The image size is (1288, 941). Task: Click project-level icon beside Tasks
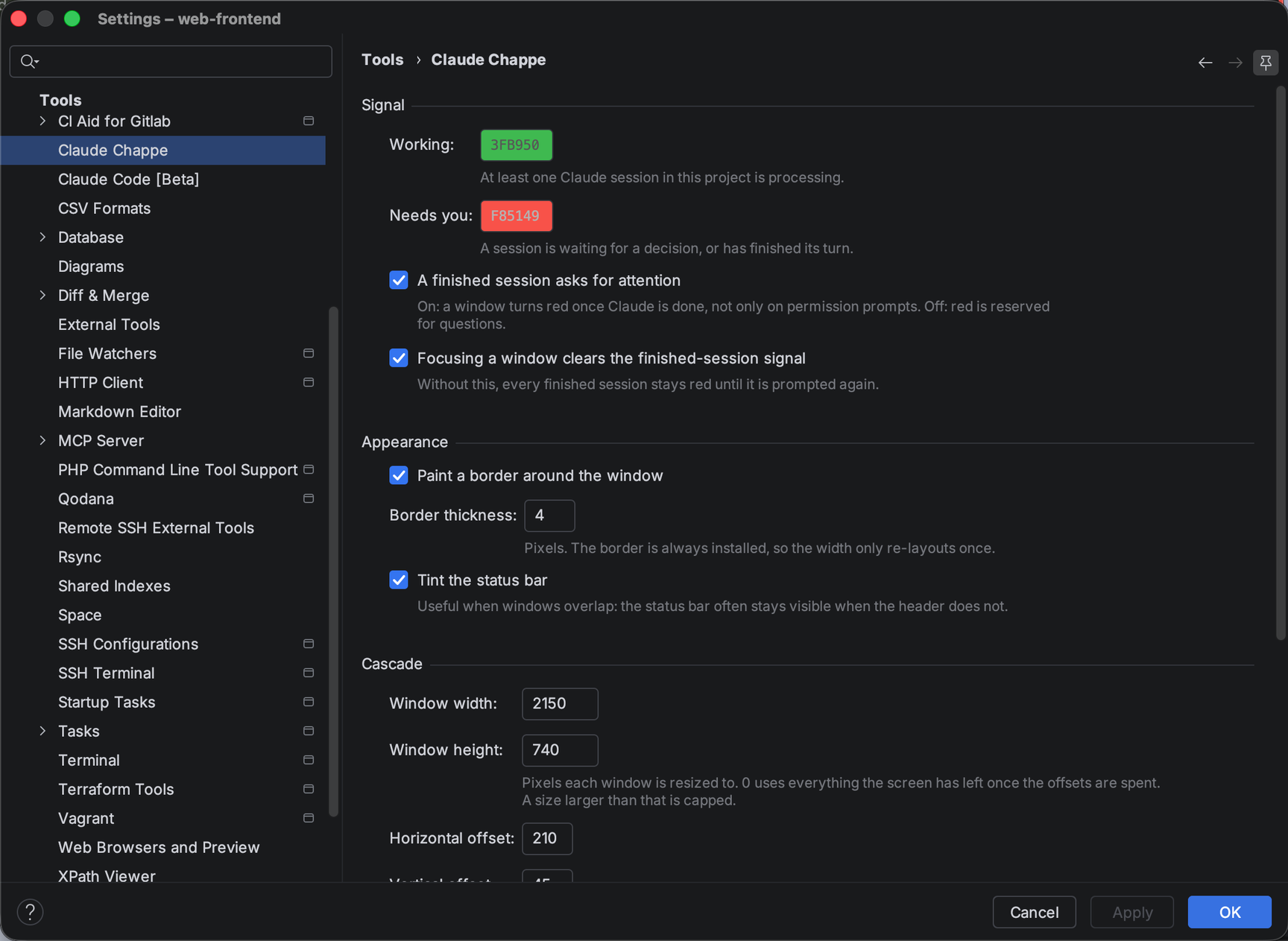pyautogui.click(x=309, y=731)
